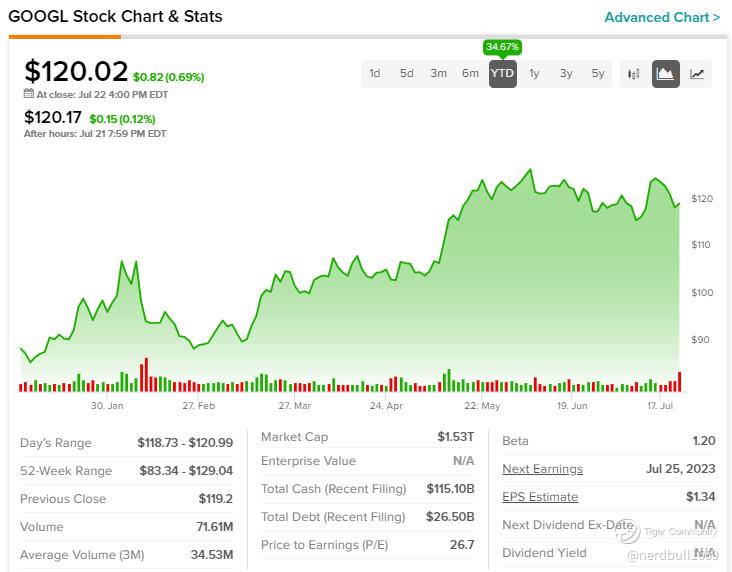Click the Day's Range value $118.73 - $120.99

pos(185,443)
